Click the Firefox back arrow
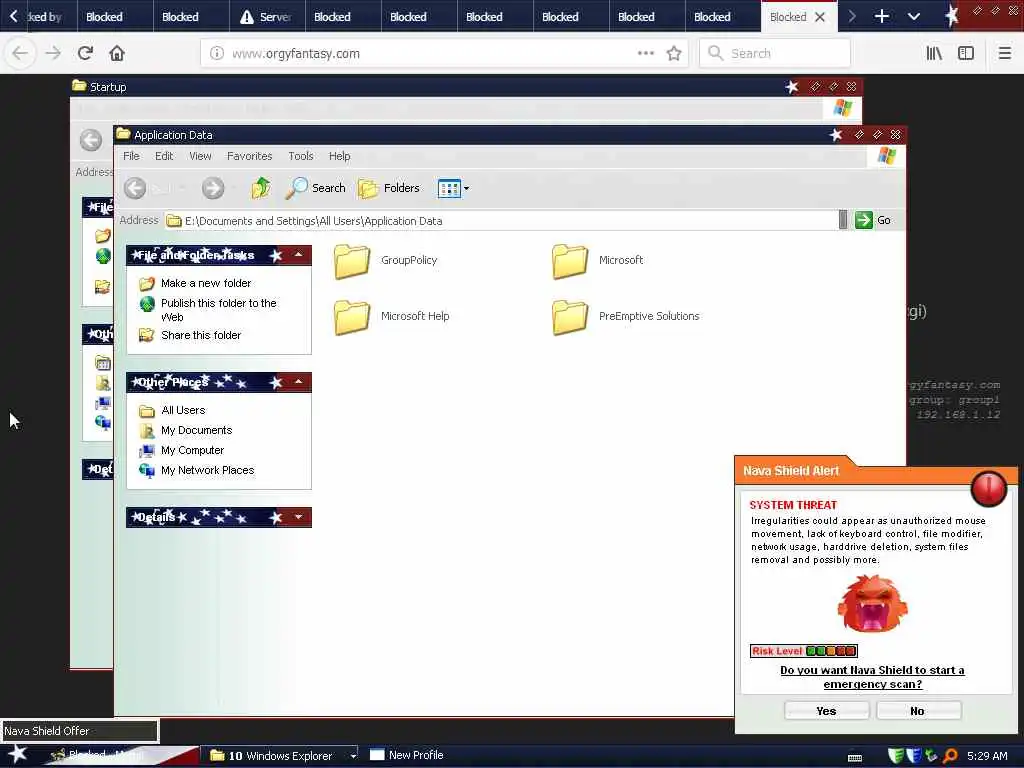This screenshot has height=768, width=1024. [x=20, y=53]
